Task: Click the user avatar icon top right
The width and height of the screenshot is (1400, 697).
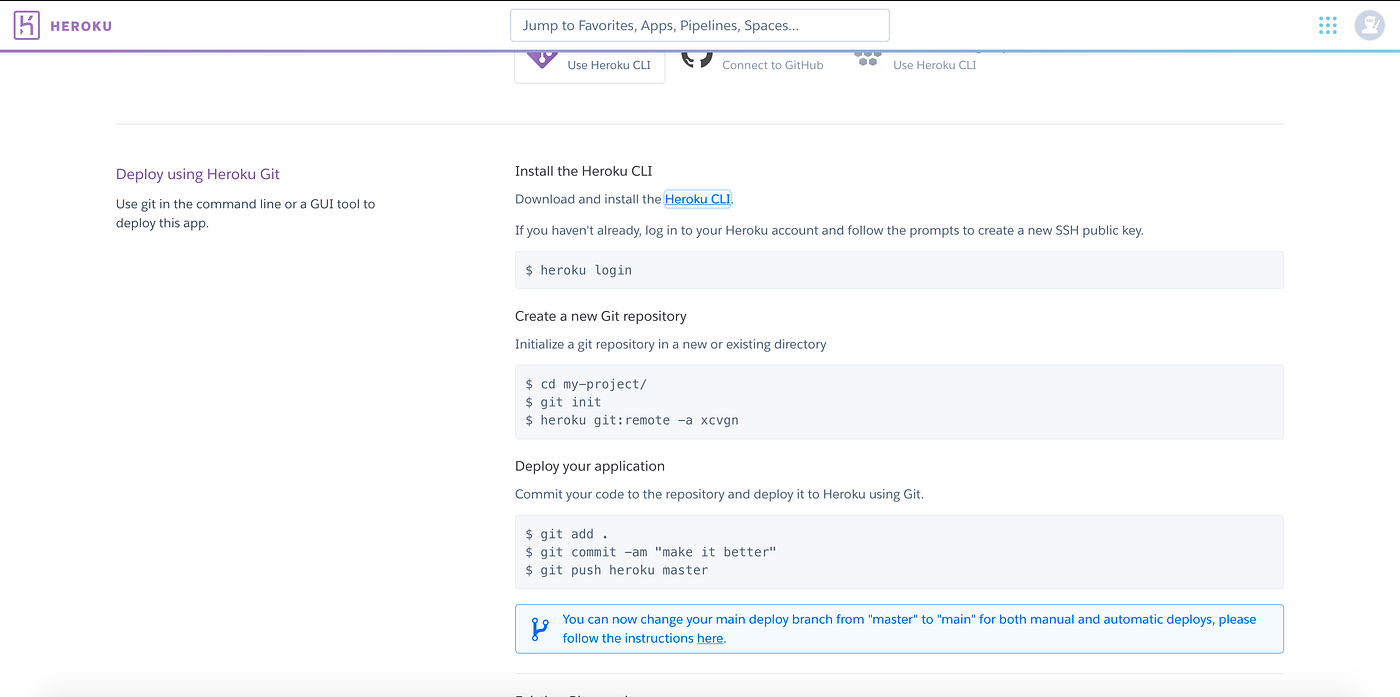Action: (1369, 25)
